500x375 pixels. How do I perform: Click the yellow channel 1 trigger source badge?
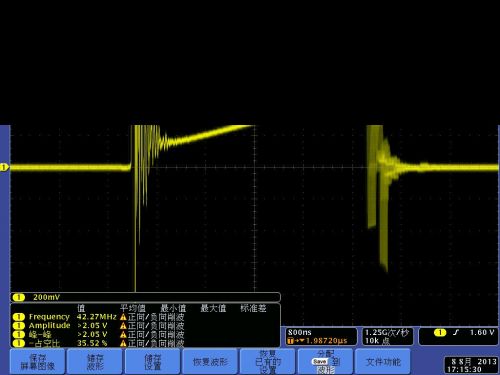tap(440, 332)
